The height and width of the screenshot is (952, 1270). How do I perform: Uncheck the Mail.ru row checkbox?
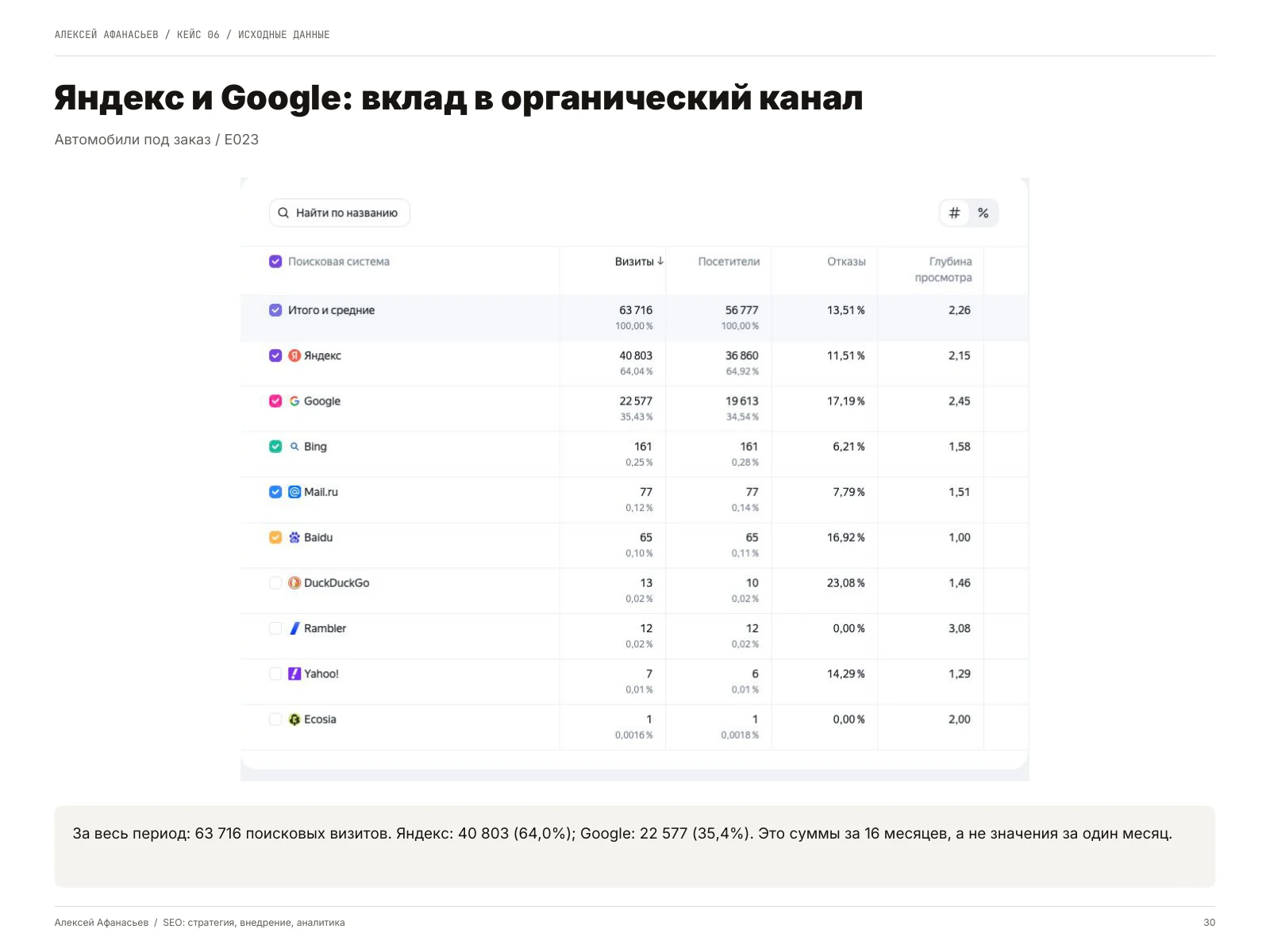(275, 492)
